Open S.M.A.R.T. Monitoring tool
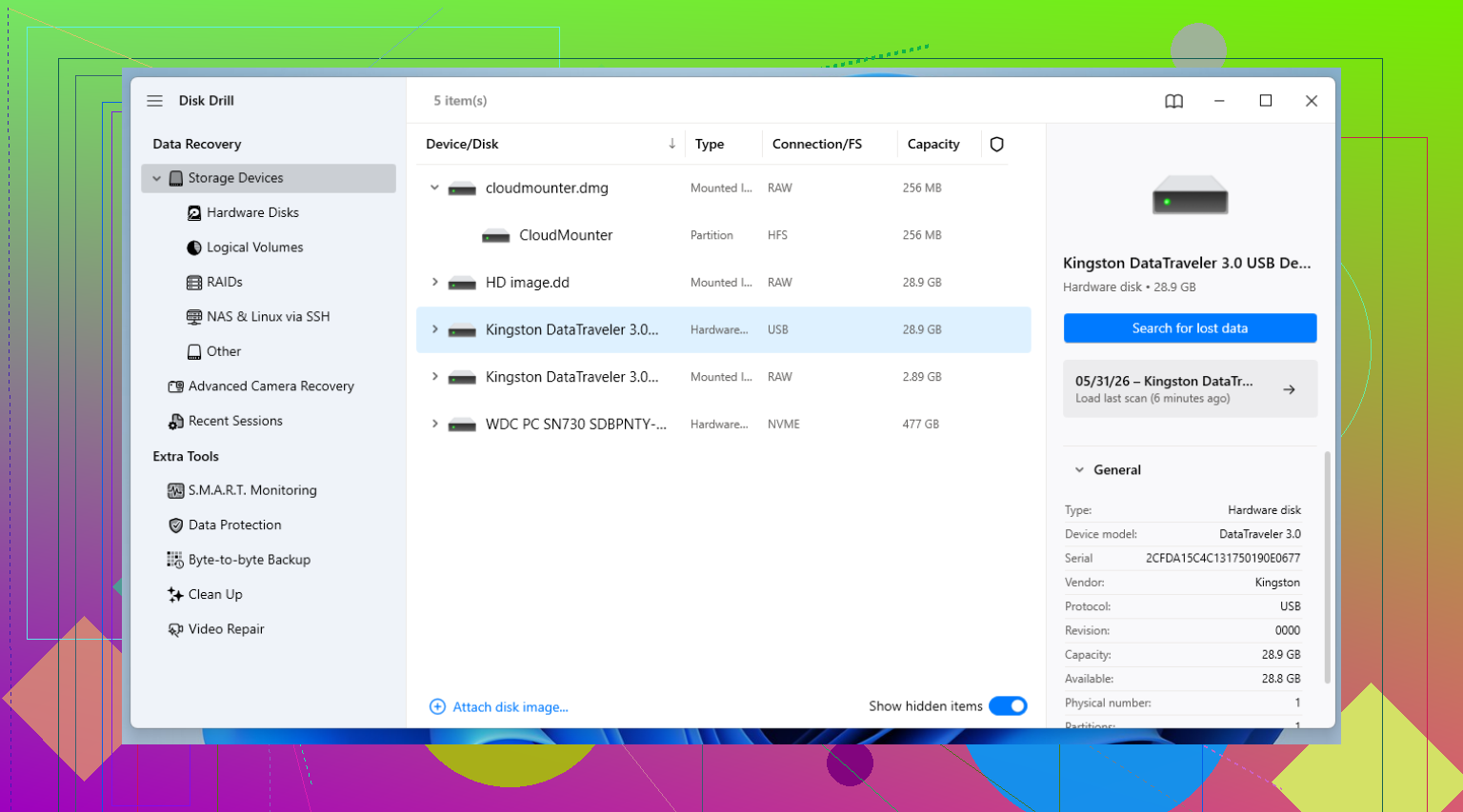This screenshot has height=812, width=1463. click(x=252, y=491)
